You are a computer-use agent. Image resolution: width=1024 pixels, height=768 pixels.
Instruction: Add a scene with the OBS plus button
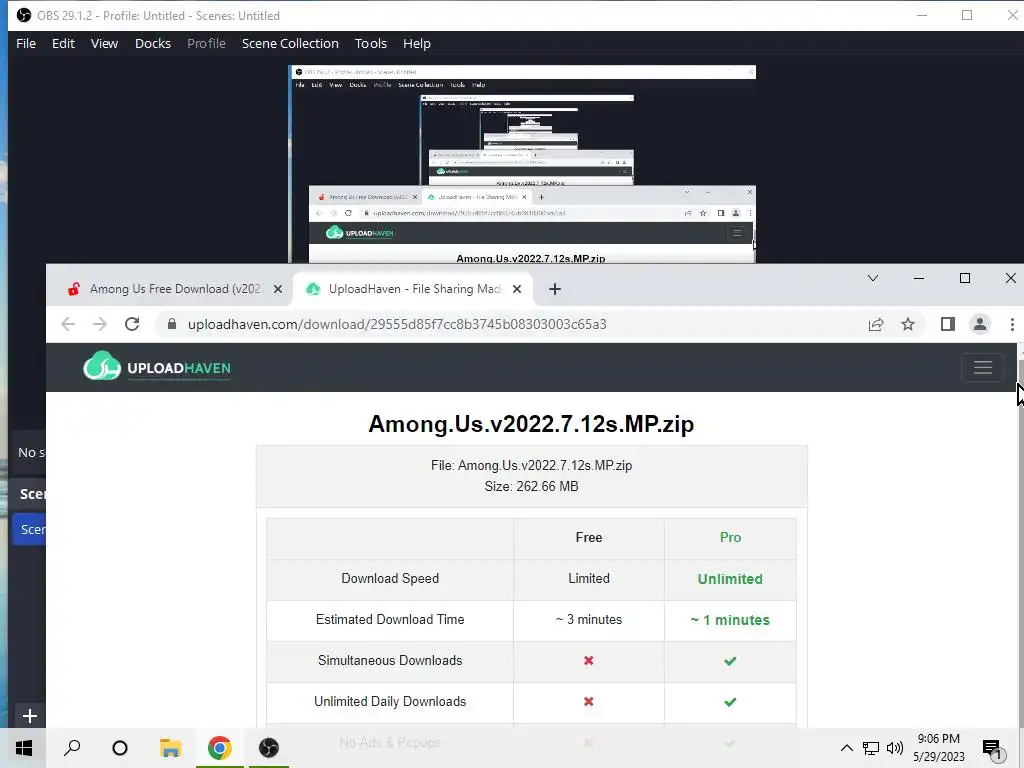(29, 716)
